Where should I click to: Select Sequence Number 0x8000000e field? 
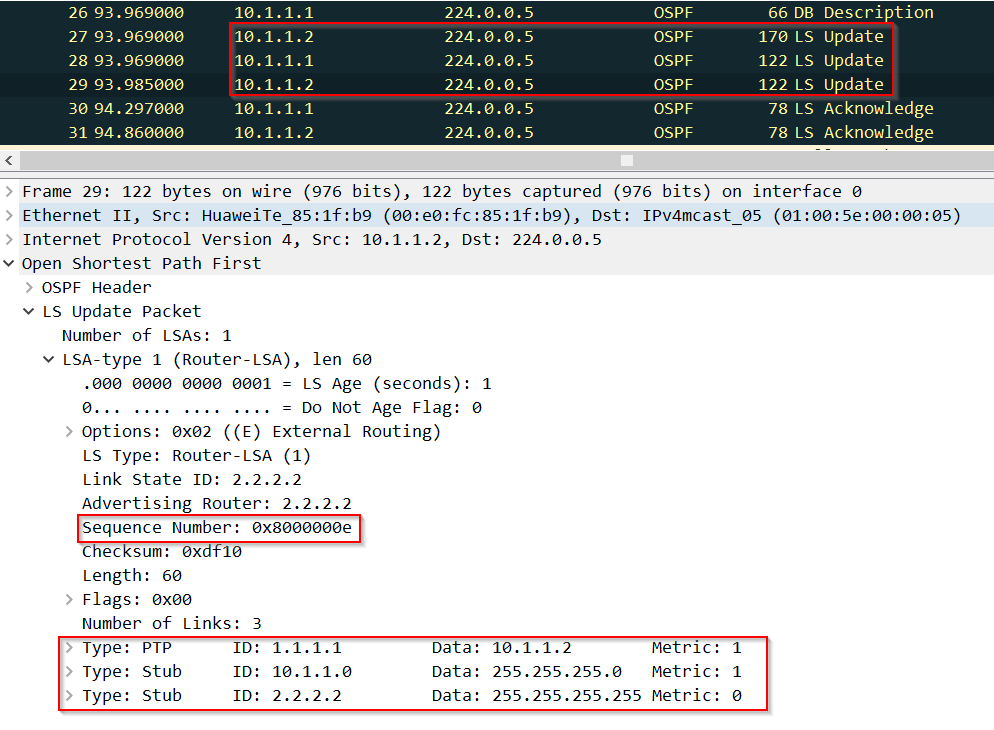[x=216, y=528]
